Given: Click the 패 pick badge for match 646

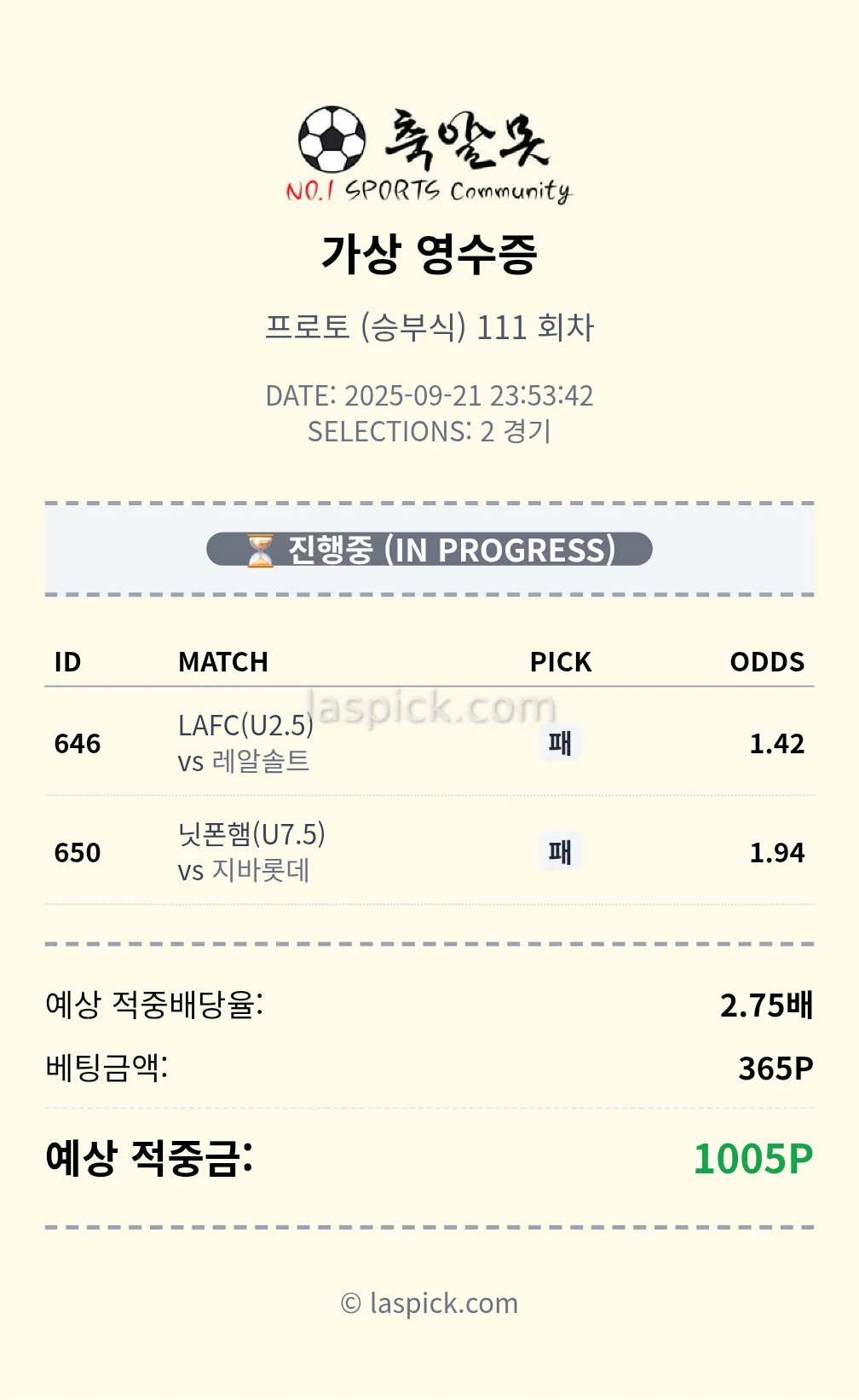Looking at the screenshot, I should [x=560, y=743].
